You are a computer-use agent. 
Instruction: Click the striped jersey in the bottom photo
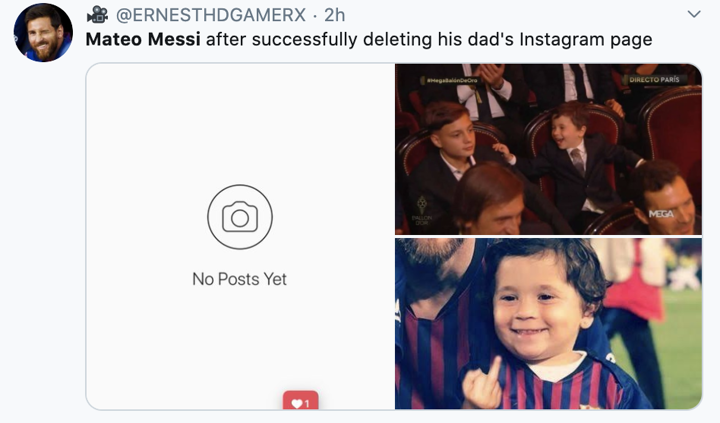pos(560,390)
